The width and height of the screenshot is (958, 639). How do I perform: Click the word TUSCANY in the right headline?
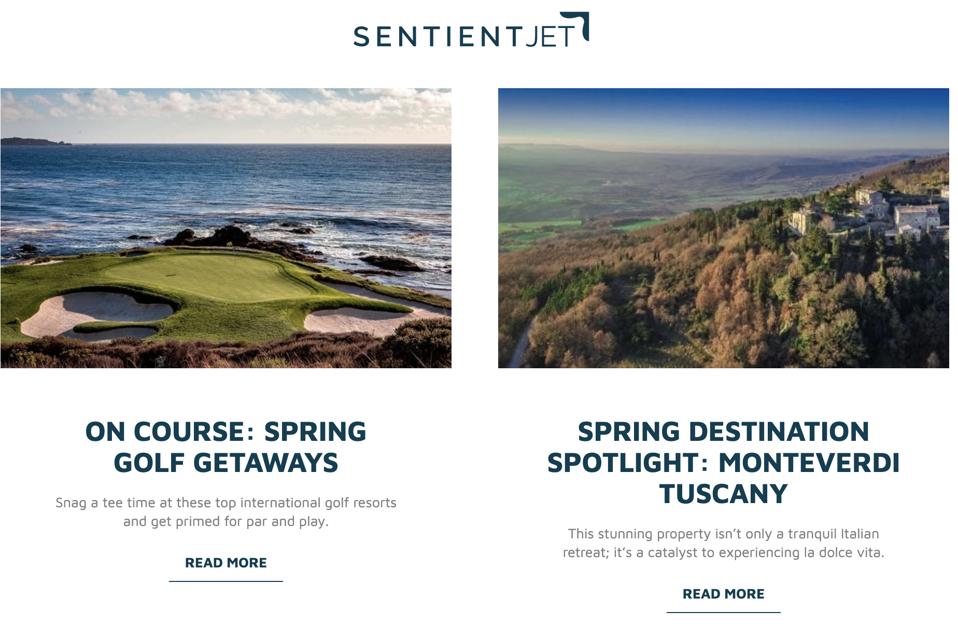[x=723, y=494]
